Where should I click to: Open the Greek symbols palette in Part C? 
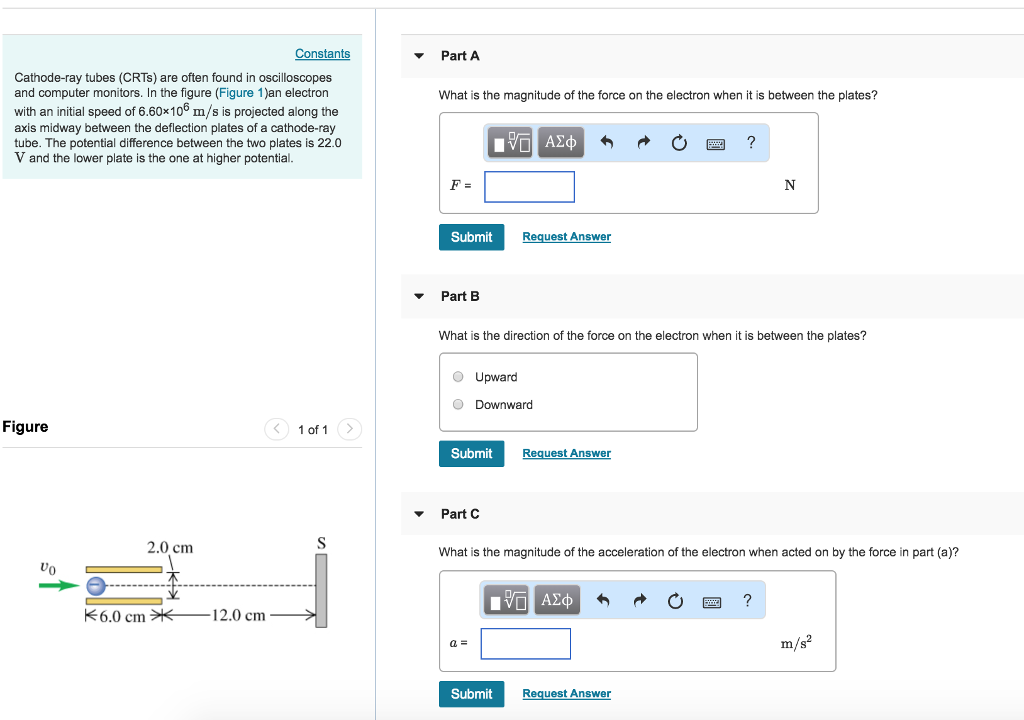557,601
